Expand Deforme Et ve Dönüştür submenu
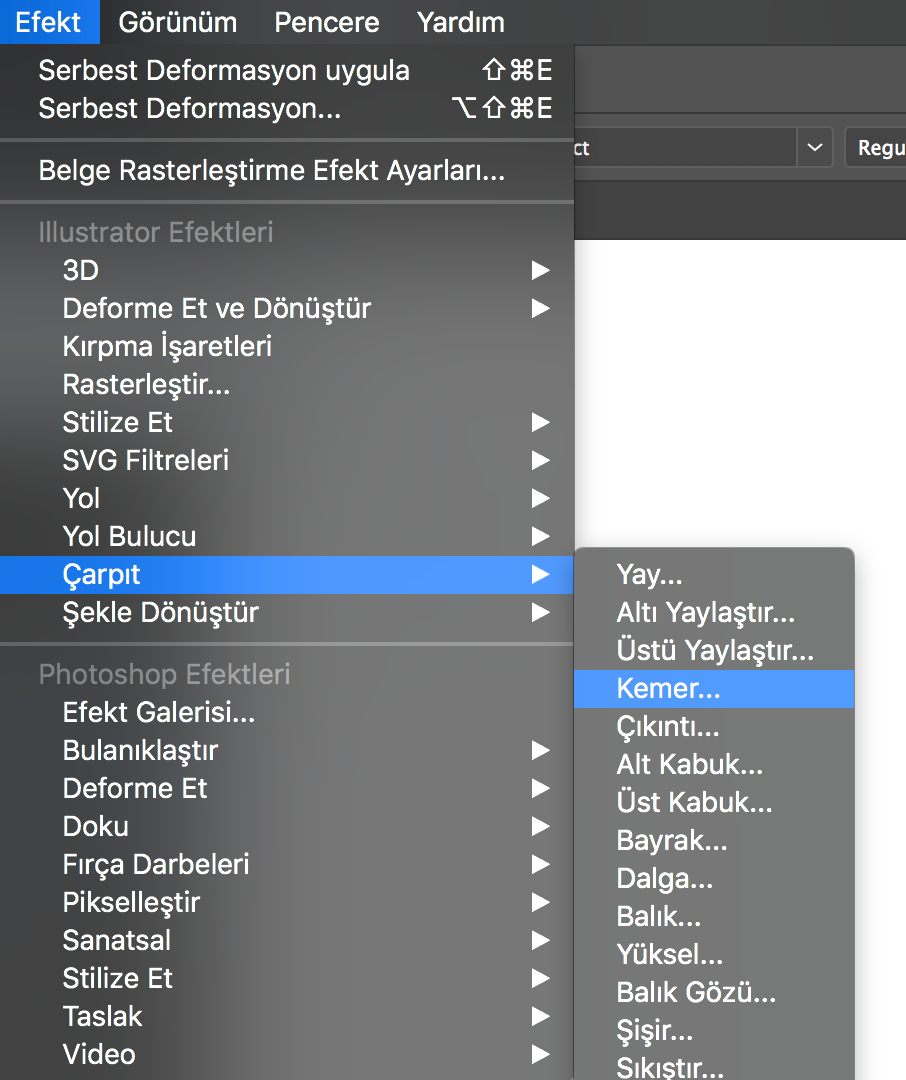This screenshot has height=1080, width=906. coord(287,308)
